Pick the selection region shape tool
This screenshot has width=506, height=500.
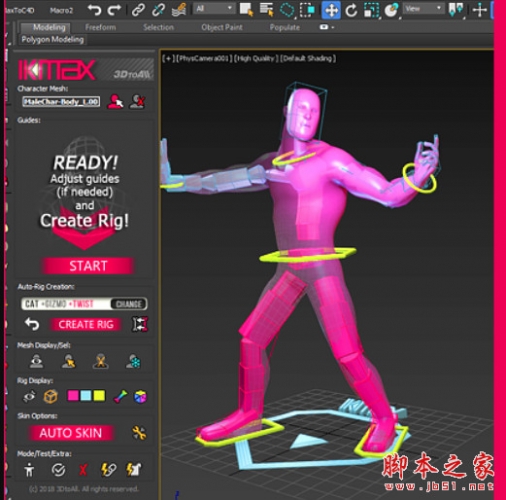[287, 10]
